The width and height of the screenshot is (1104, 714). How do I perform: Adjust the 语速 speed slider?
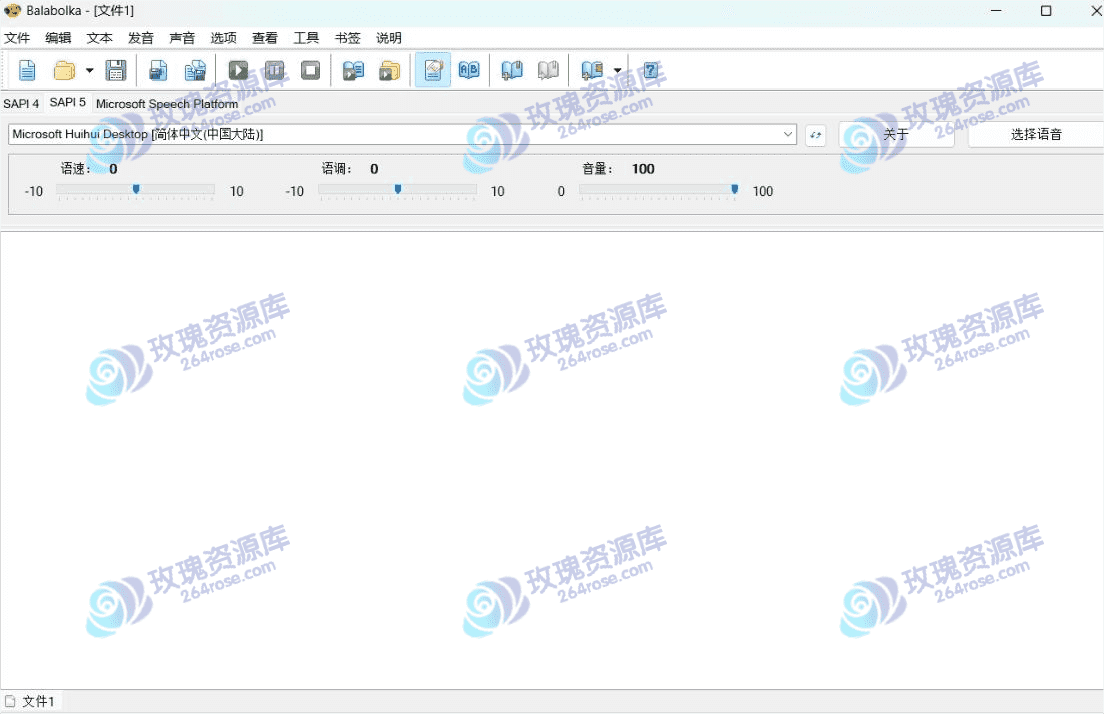coord(136,190)
